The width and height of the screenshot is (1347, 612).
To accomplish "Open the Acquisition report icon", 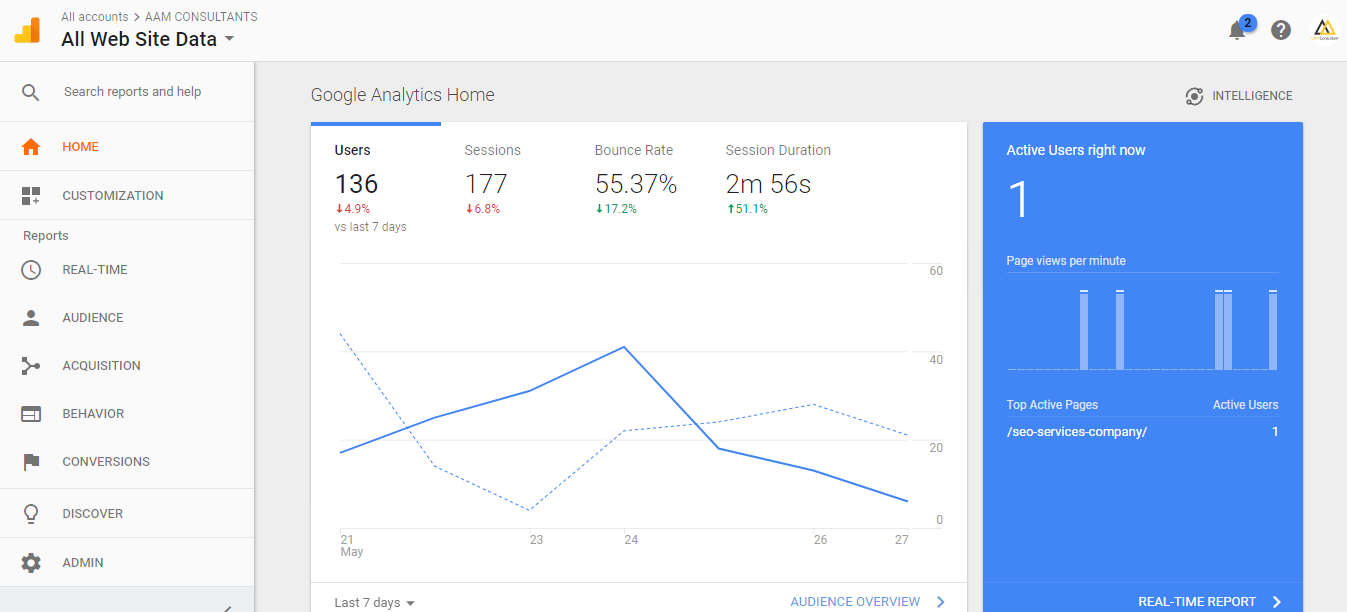I will (x=30, y=365).
